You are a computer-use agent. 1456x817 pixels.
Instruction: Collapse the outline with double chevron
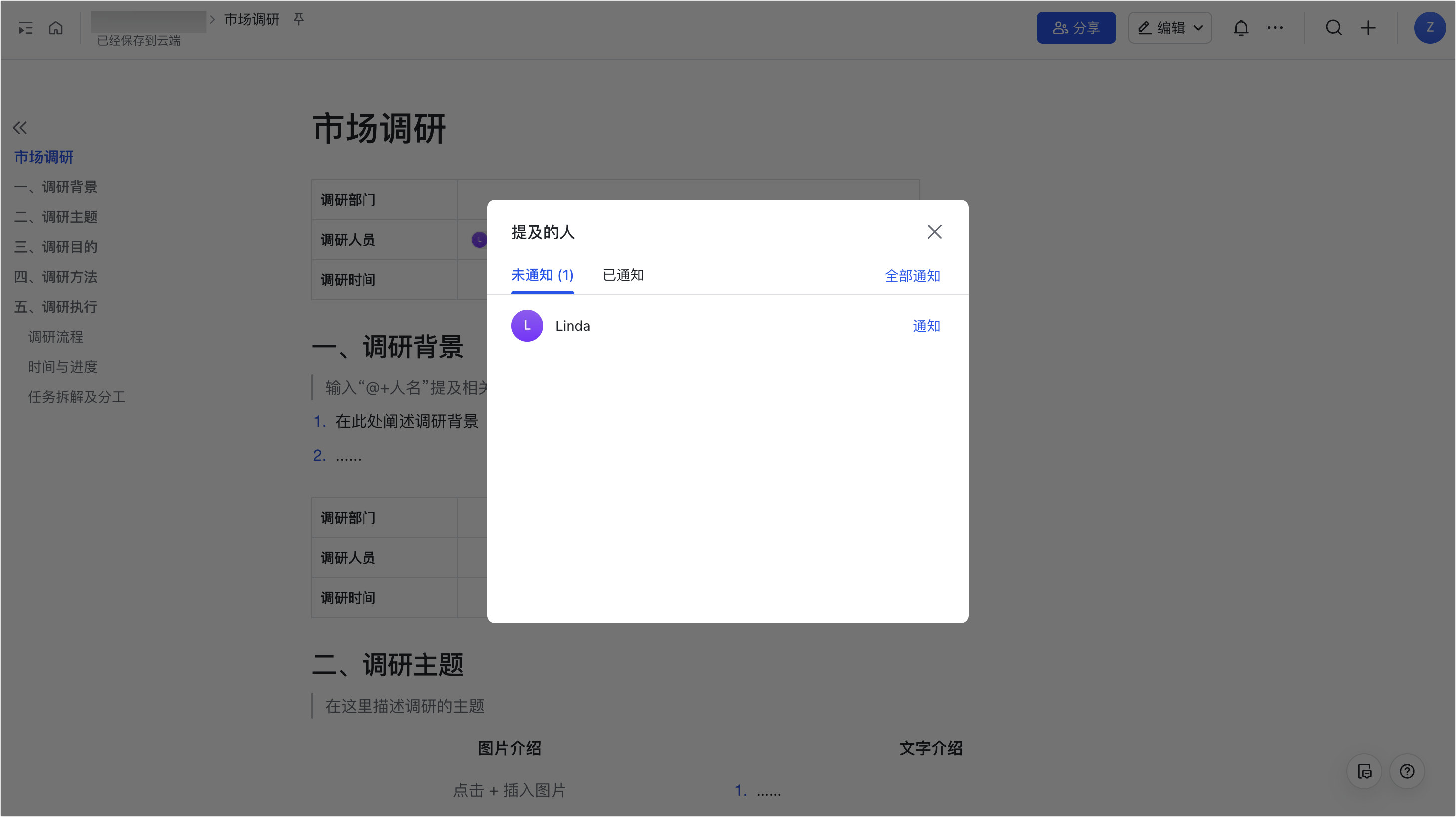click(x=20, y=128)
